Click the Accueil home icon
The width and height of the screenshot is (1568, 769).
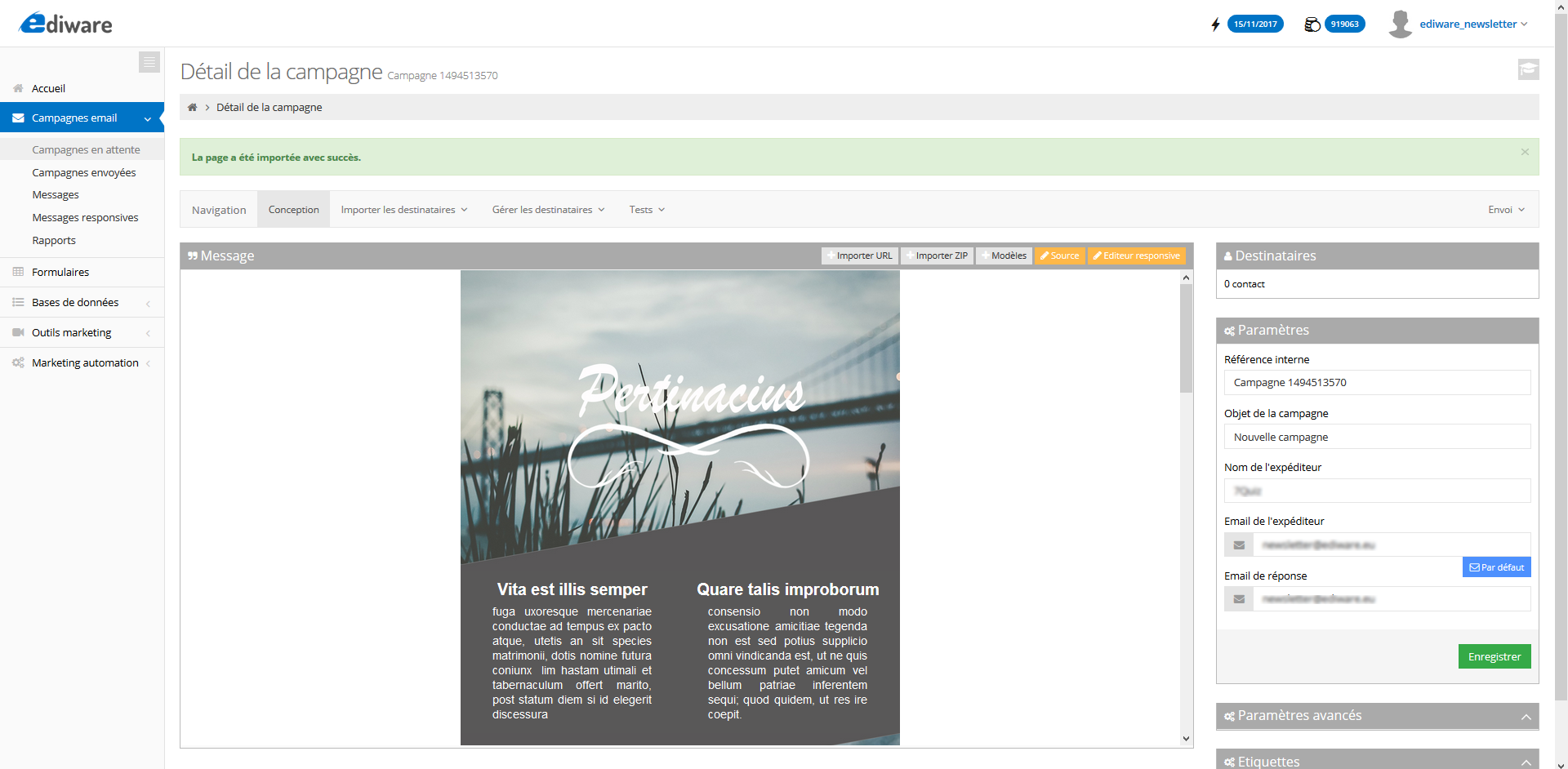point(18,88)
